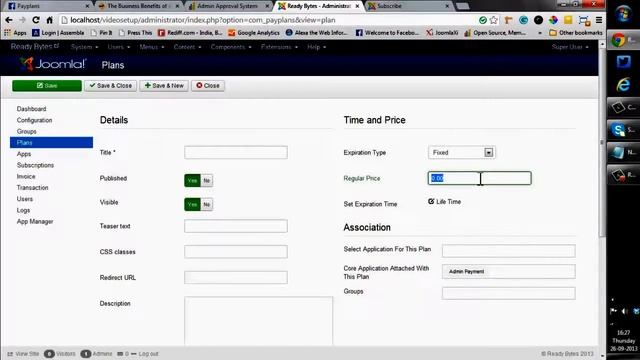Open the Rediff.com bookmark

coord(190,33)
